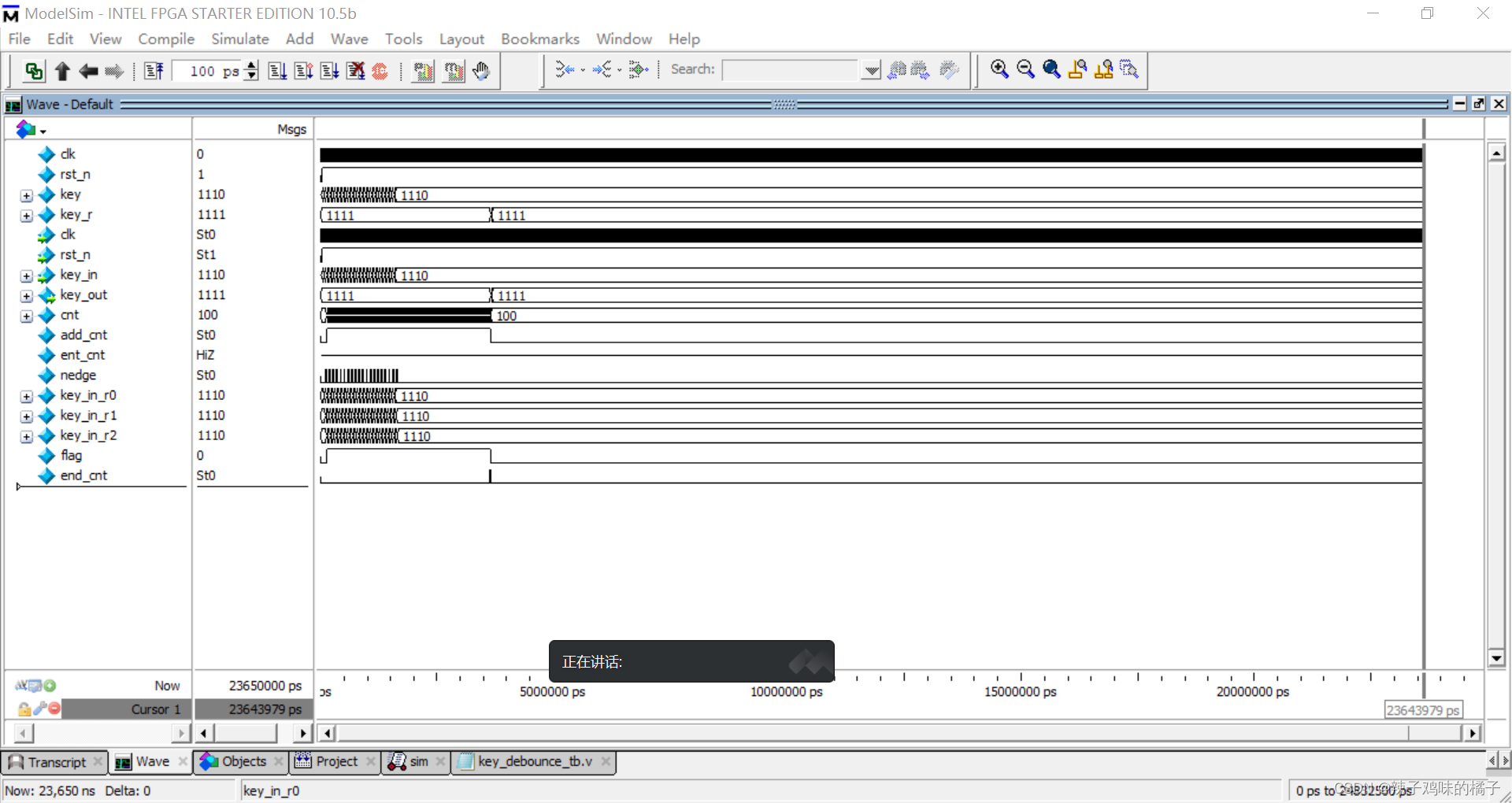The image size is (1512, 803).
Task: Click the first memory/coverage chart icon
Action: tap(424, 71)
